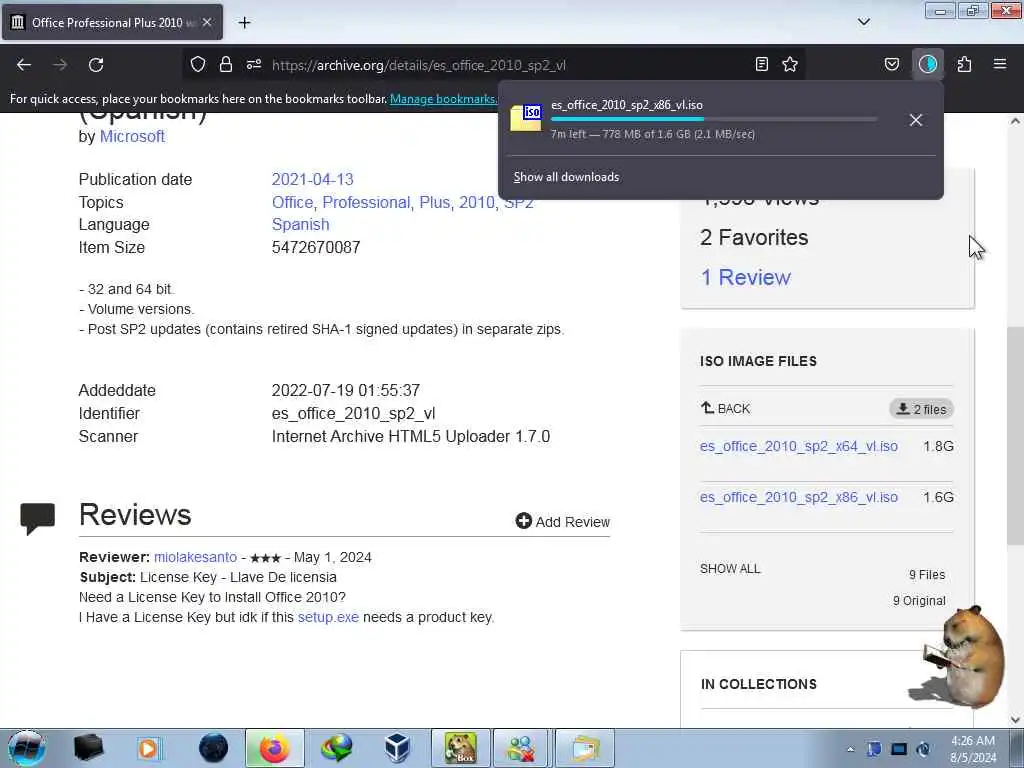Bookmark this page with the star icon
This screenshot has width=1024, height=768.
click(790, 64)
